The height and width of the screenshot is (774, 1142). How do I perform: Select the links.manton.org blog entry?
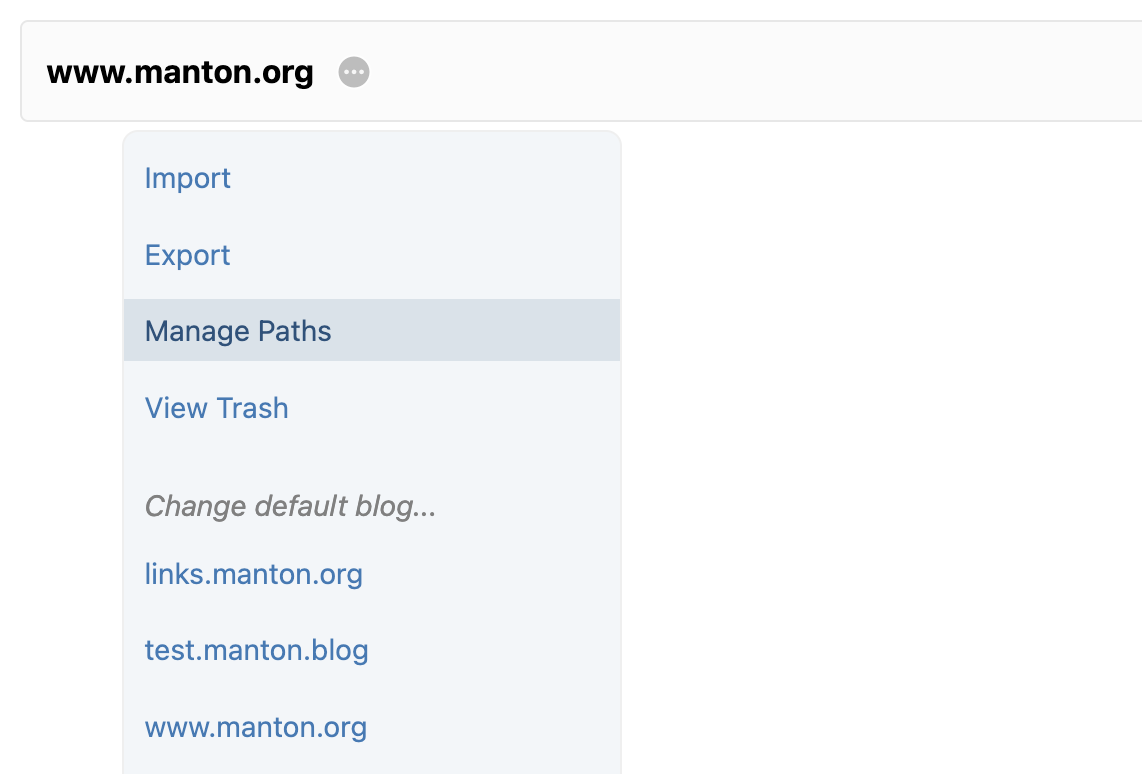pyautogui.click(x=254, y=574)
